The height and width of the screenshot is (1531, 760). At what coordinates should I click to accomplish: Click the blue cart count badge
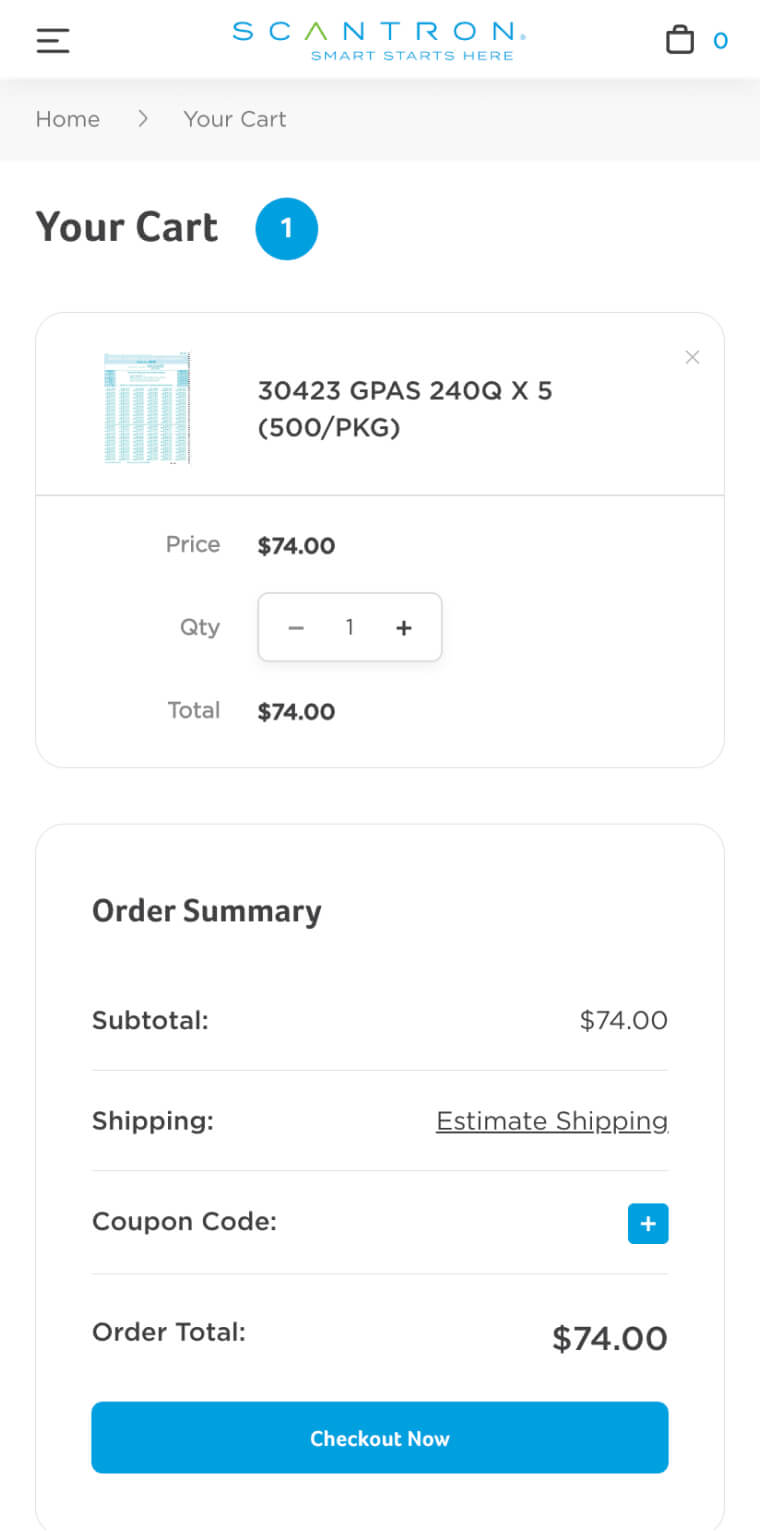[286, 229]
